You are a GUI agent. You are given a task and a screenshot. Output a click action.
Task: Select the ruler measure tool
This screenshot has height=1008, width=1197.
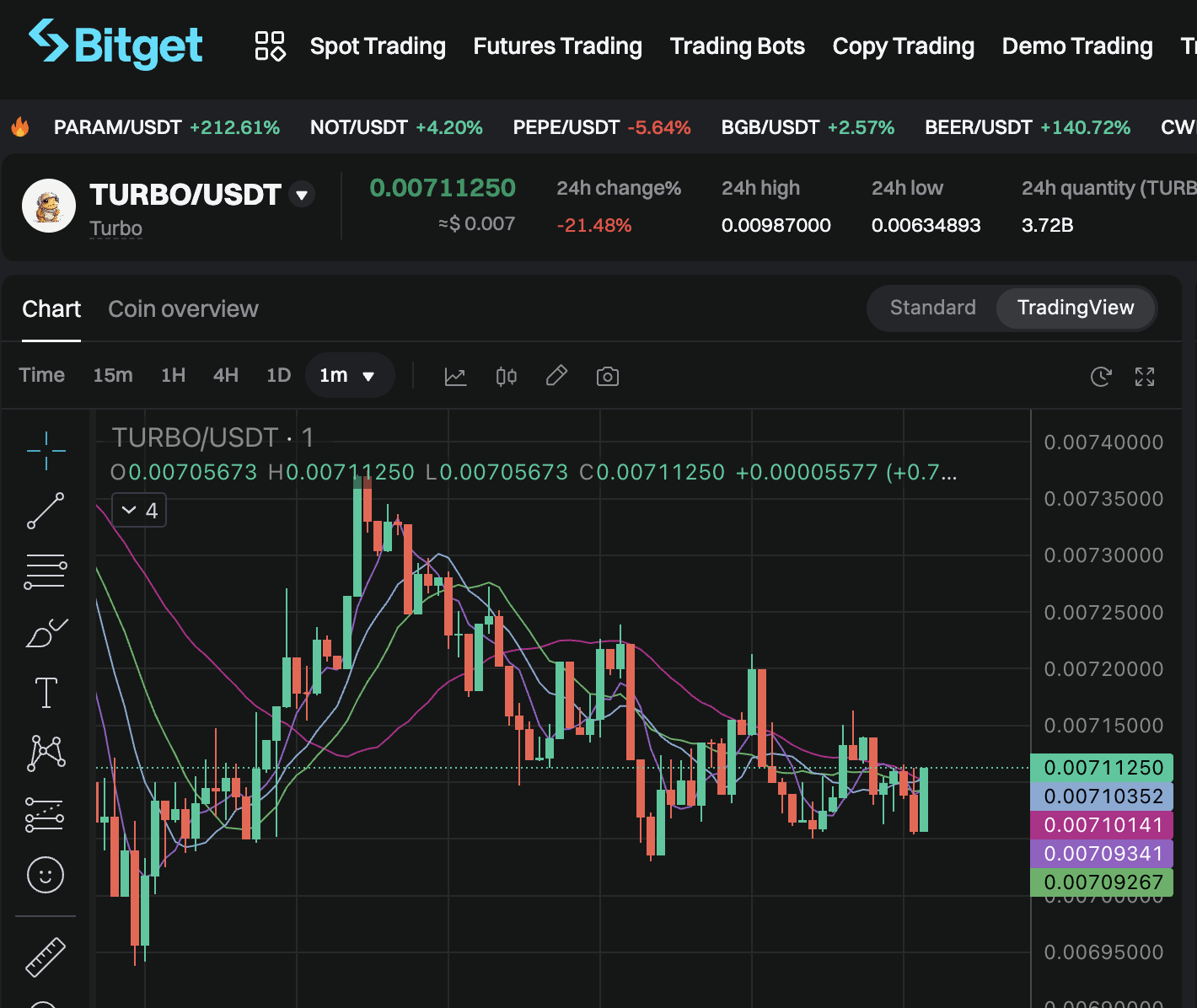pyautogui.click(x=46, y=957)
